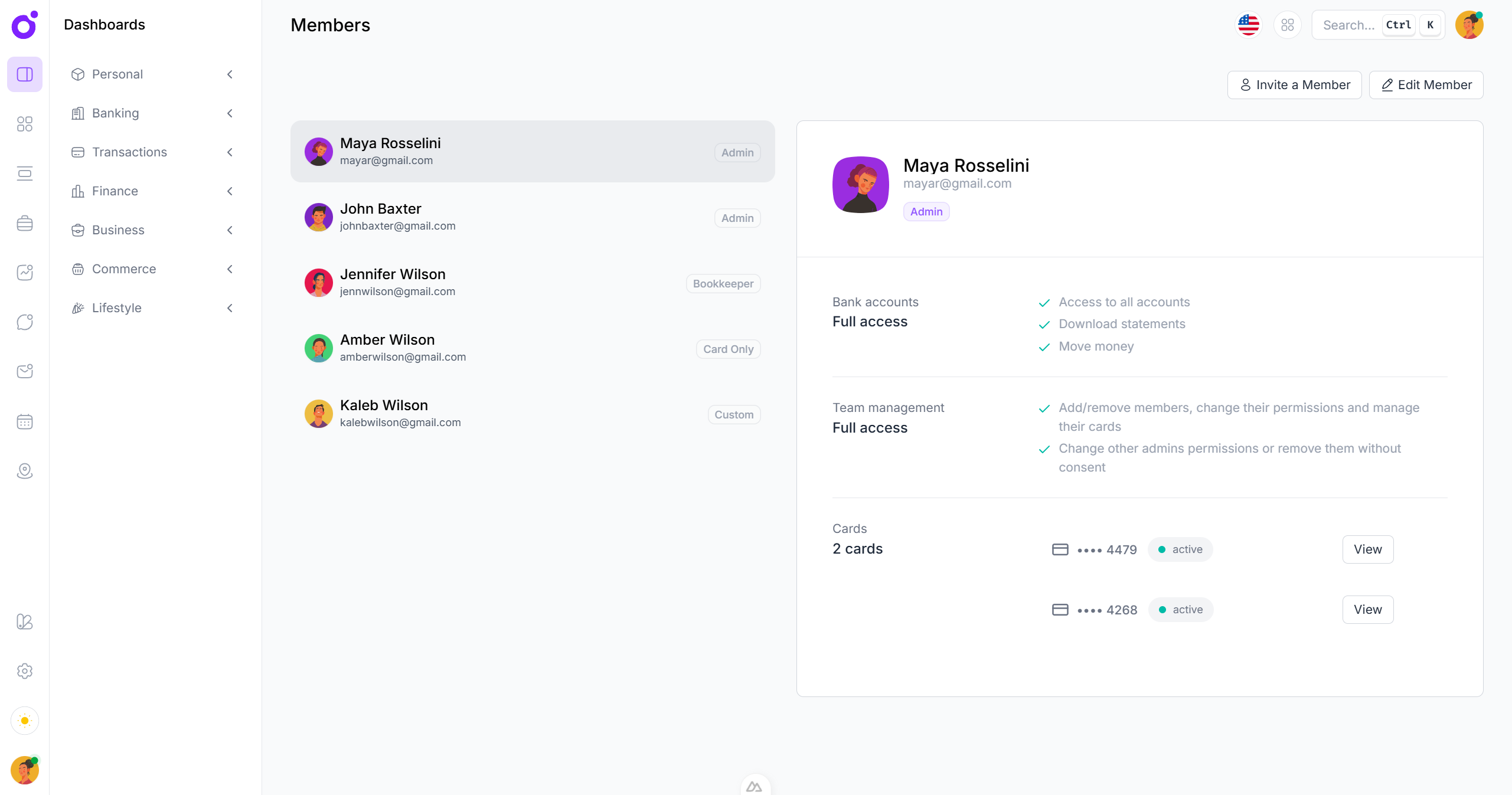Click the Edit Member button
This screenshot has width=1512, height=795.
pyautogui.click(x=1426, y=85)
